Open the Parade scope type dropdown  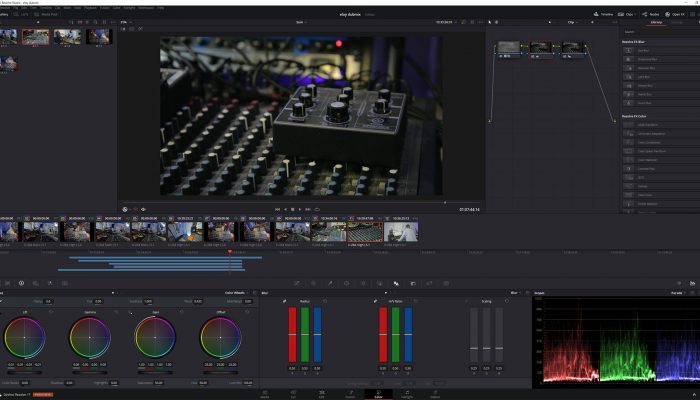[678, 293]
